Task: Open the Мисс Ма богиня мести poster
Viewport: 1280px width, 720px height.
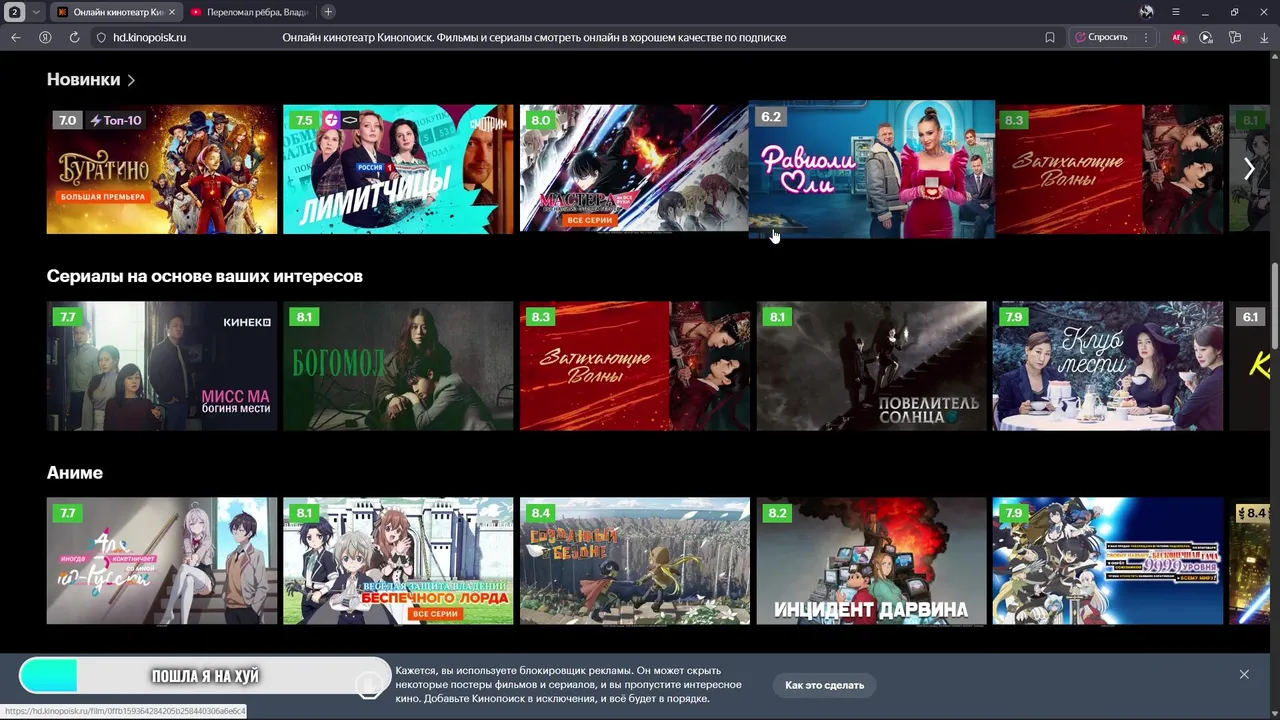Action: 162,366
